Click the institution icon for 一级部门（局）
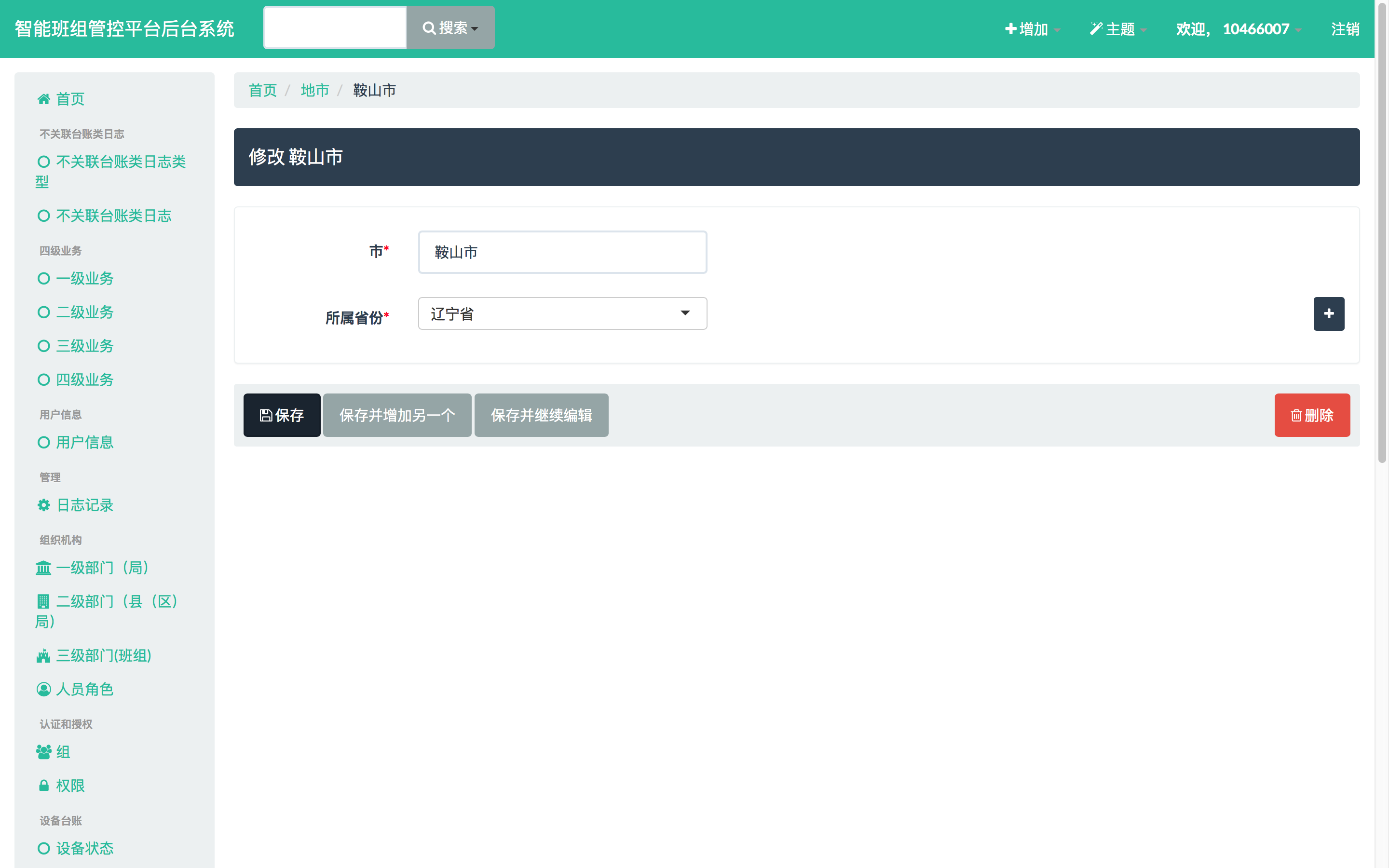 point(43,568)
